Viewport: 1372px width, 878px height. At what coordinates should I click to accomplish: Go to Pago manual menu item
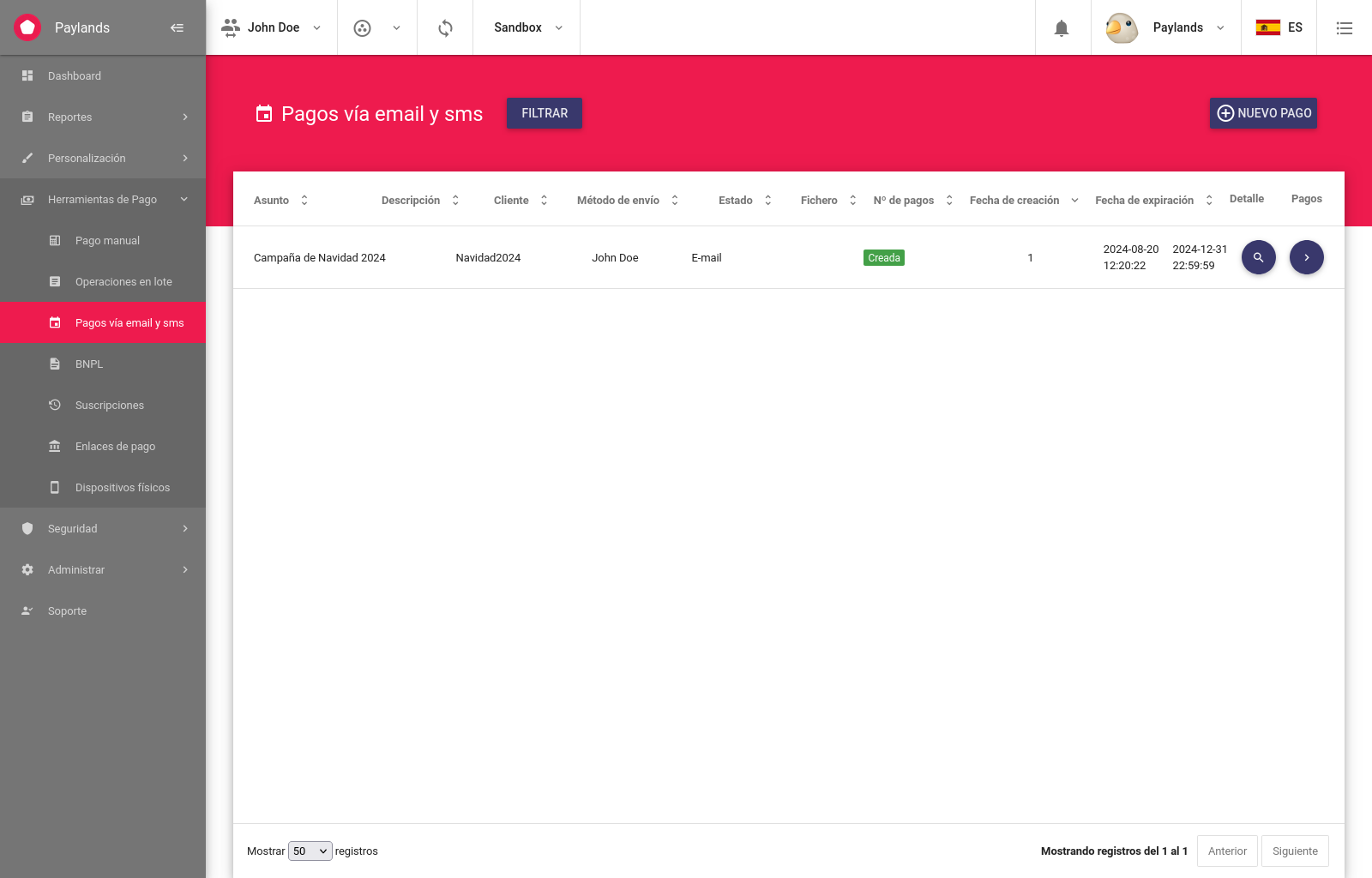[x=103, y=240]
